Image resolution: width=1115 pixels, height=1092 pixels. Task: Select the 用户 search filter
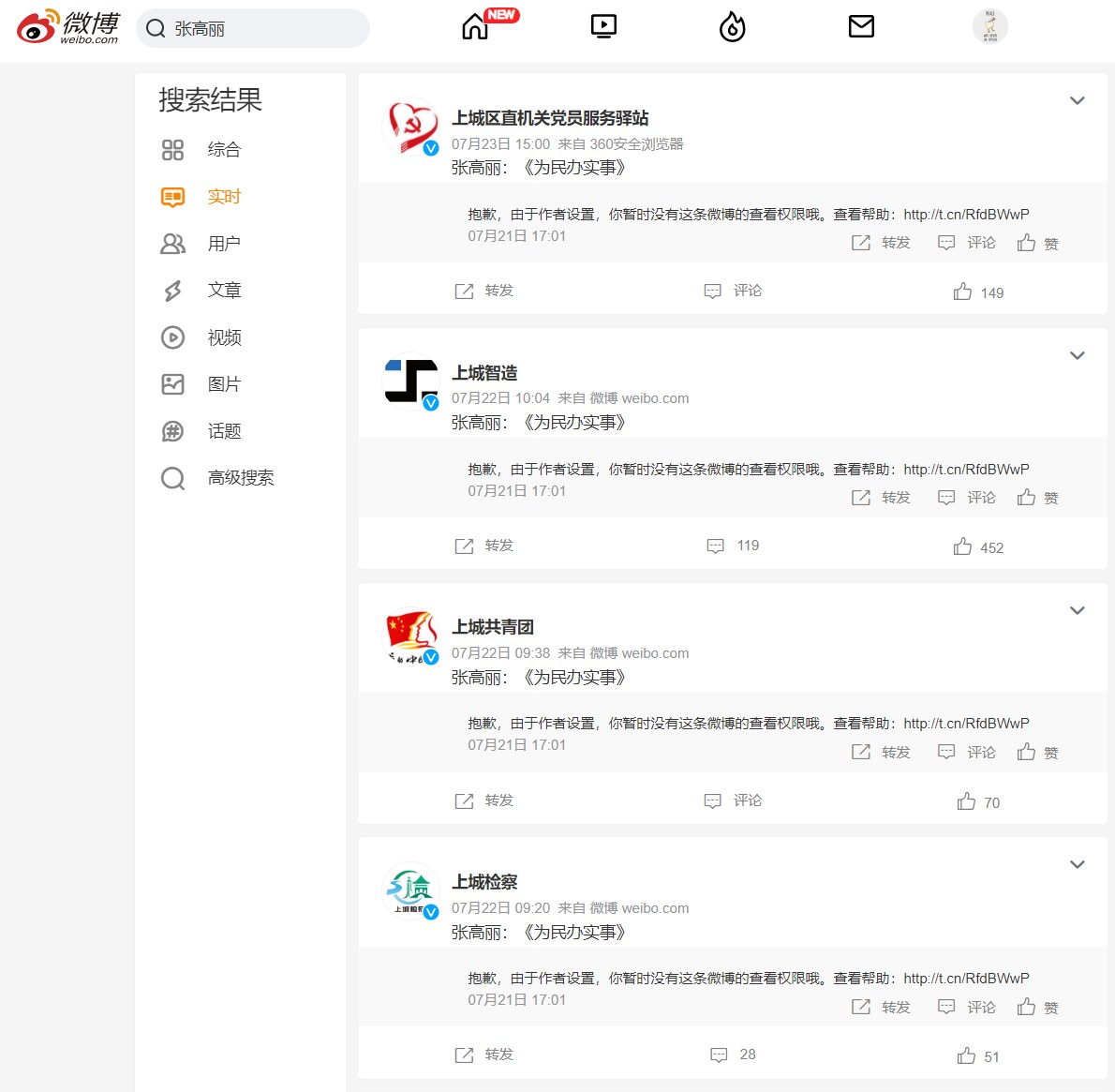(x=201, y=244)
